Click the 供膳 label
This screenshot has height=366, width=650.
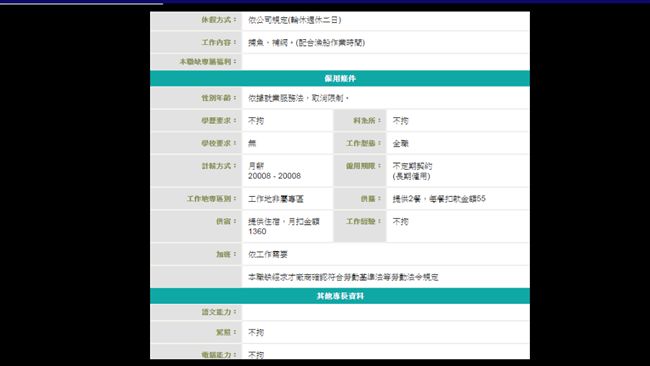(x=371, y=199)
